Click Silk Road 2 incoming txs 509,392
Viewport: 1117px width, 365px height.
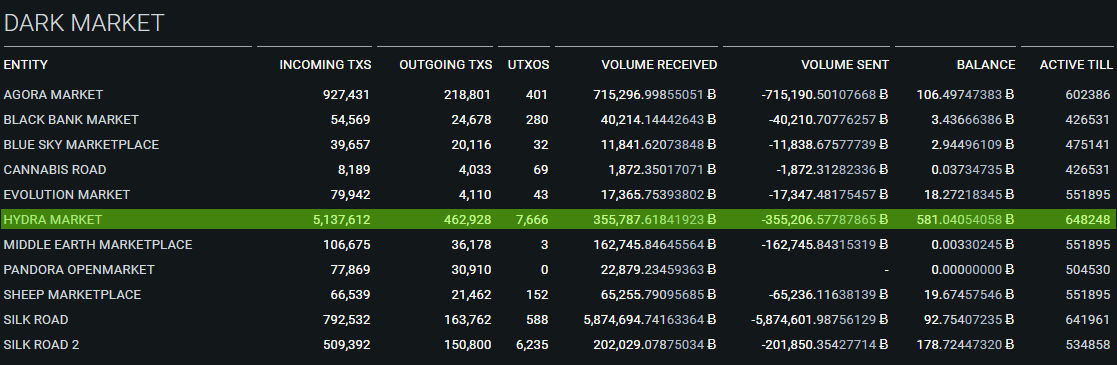pyautogui.click(x=347, y=344)
